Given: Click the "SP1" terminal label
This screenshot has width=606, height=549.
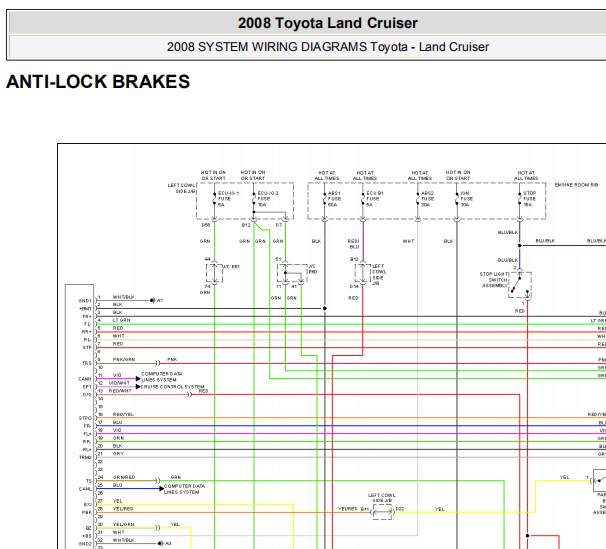Looking at the screenshot, I should coord(87,386).
